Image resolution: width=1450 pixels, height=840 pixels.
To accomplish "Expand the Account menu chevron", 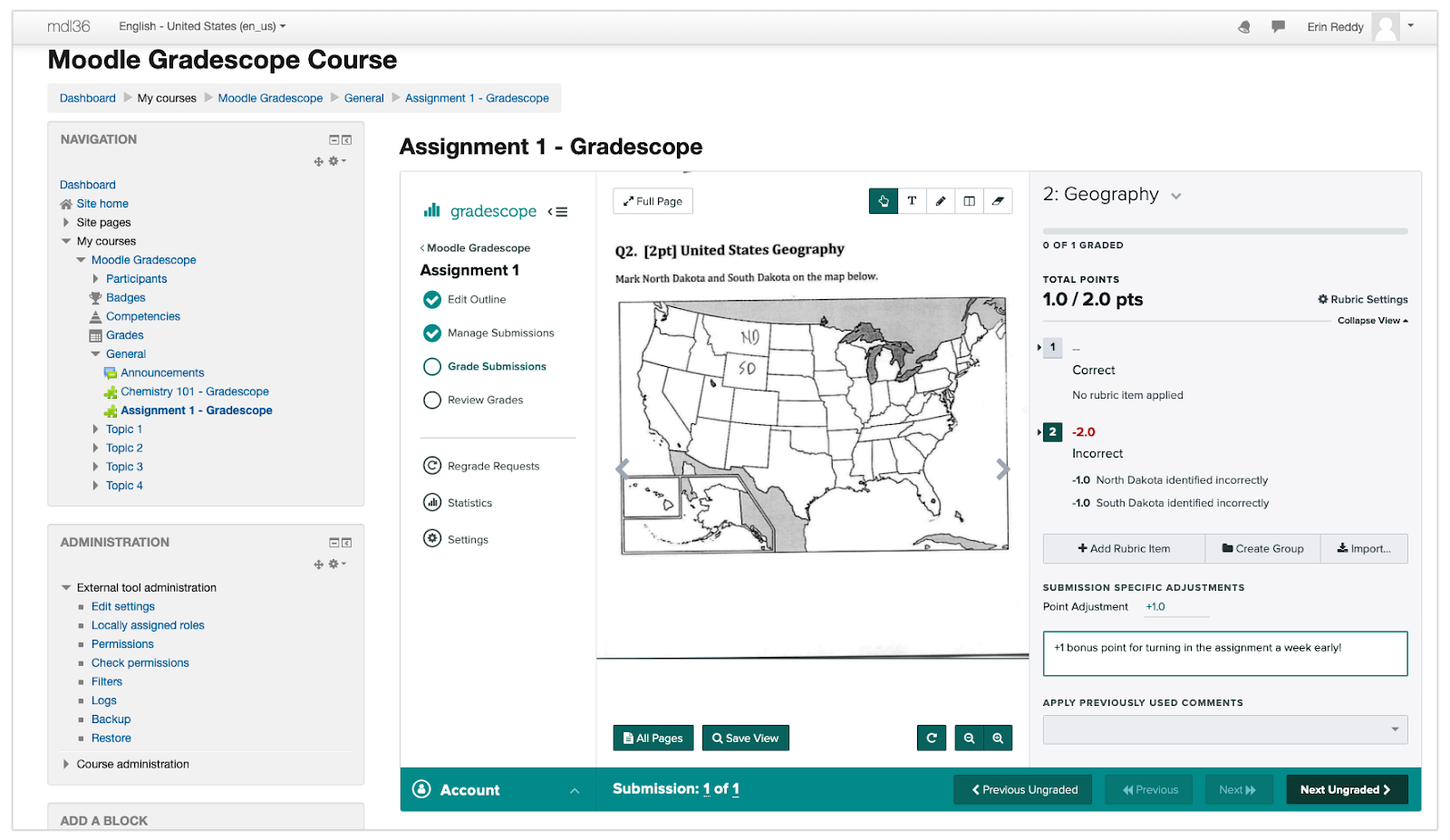I will pyautogui.click(x=575, y=791).
